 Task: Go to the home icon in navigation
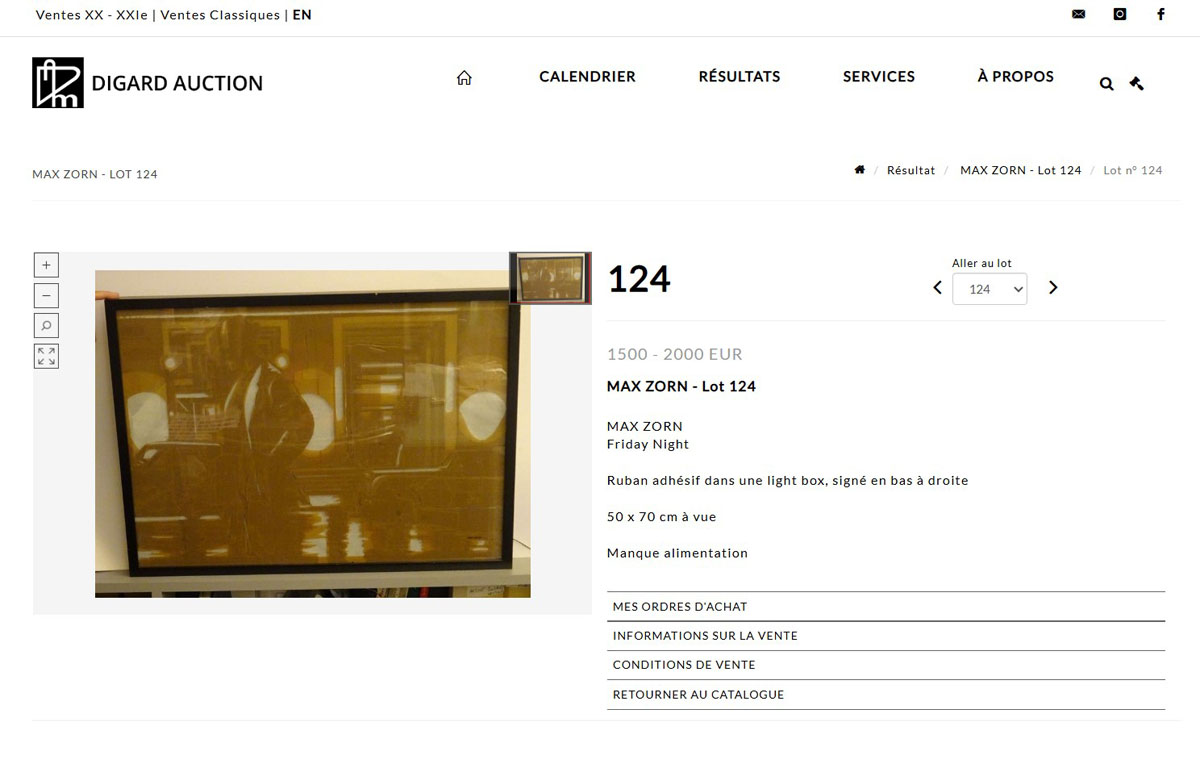coord(464,77)
